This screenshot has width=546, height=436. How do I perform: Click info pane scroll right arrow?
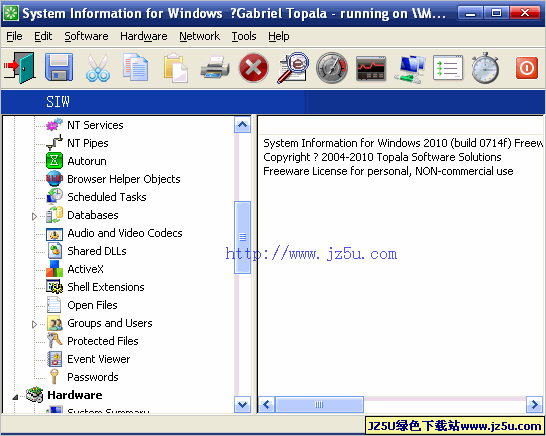pos(535,405)
